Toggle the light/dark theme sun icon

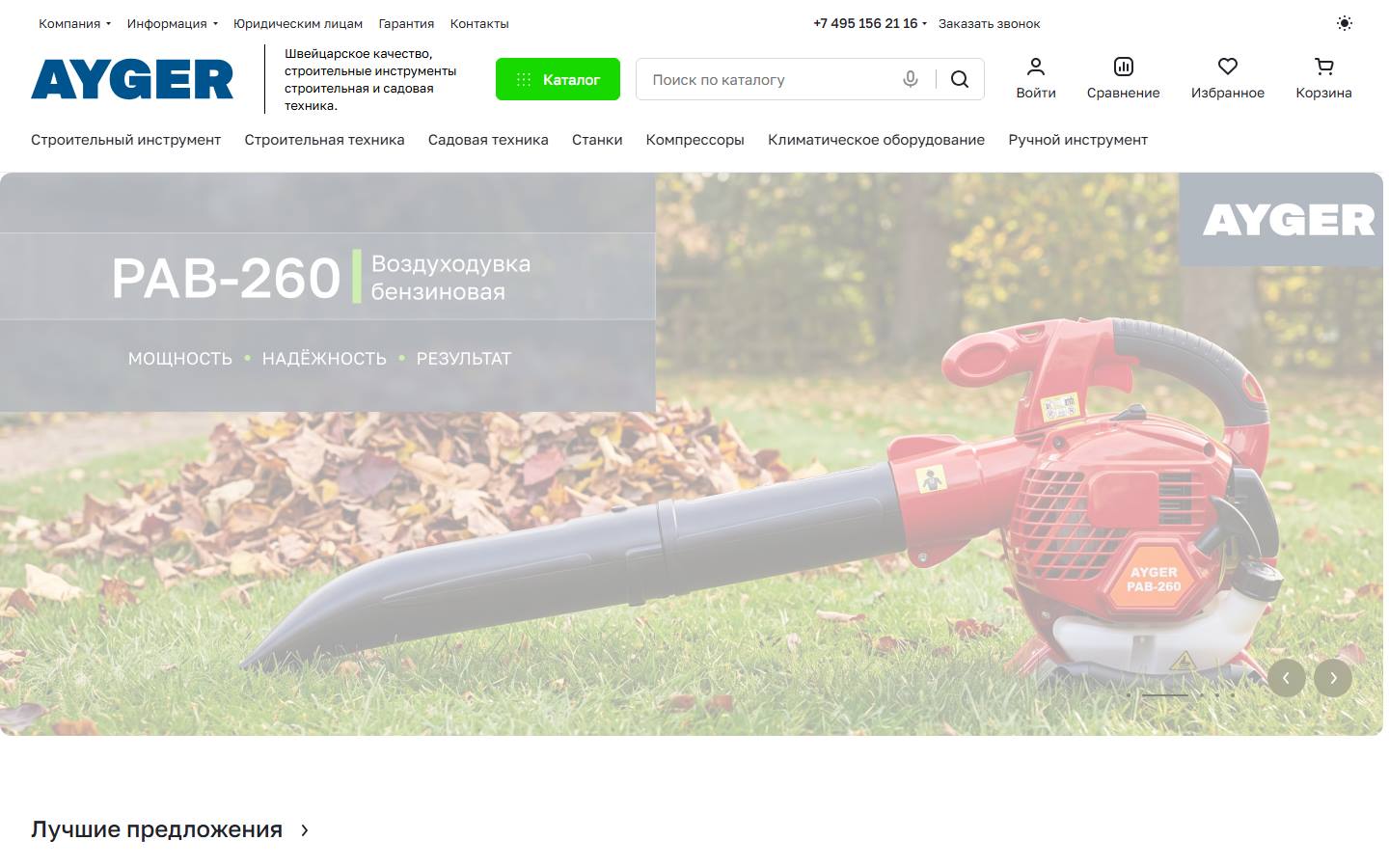pos(1344,23)
